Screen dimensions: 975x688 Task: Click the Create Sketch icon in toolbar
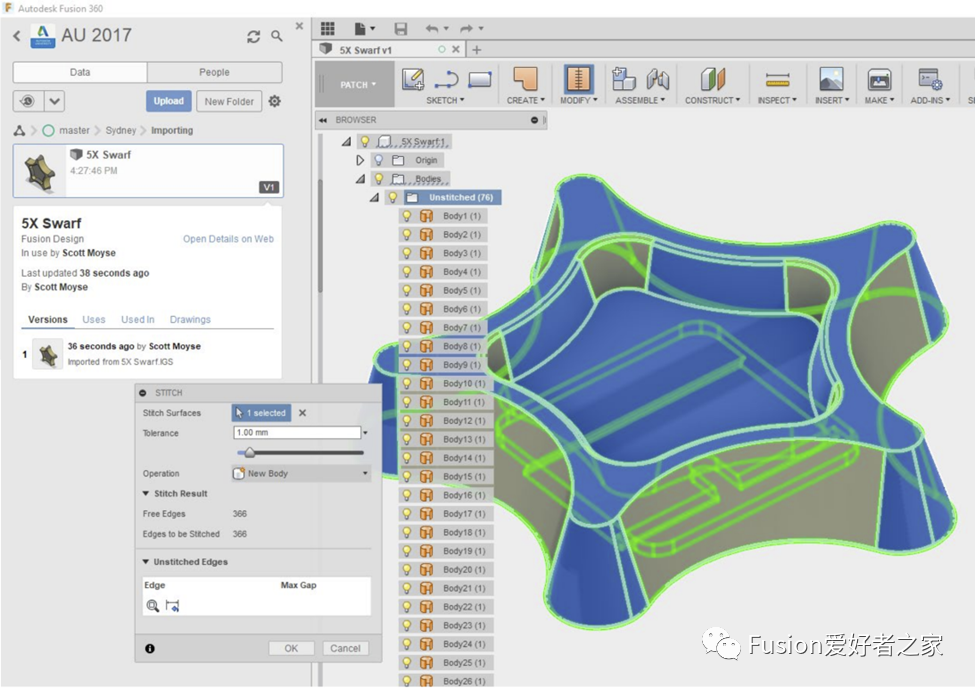[x=413, y=80]
